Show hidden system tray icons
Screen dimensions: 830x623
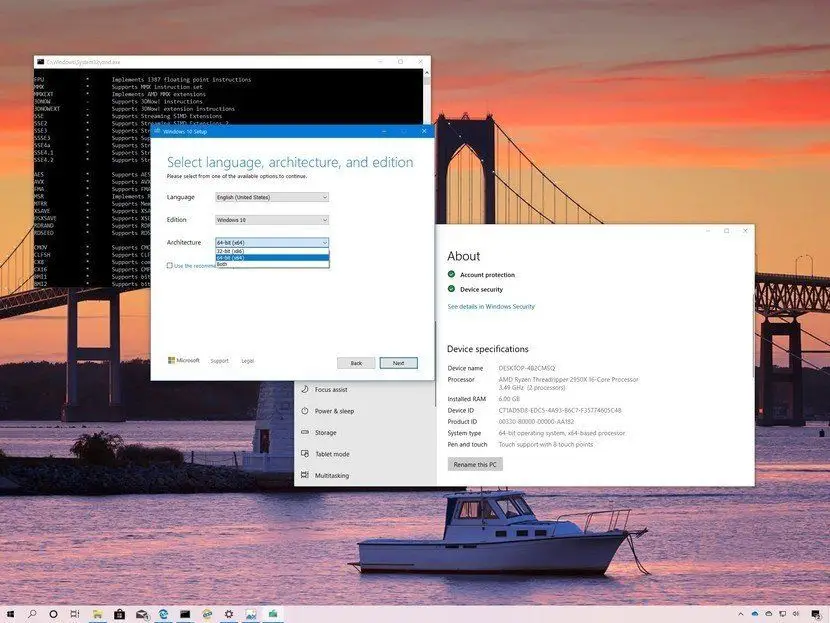coord(741,615)
